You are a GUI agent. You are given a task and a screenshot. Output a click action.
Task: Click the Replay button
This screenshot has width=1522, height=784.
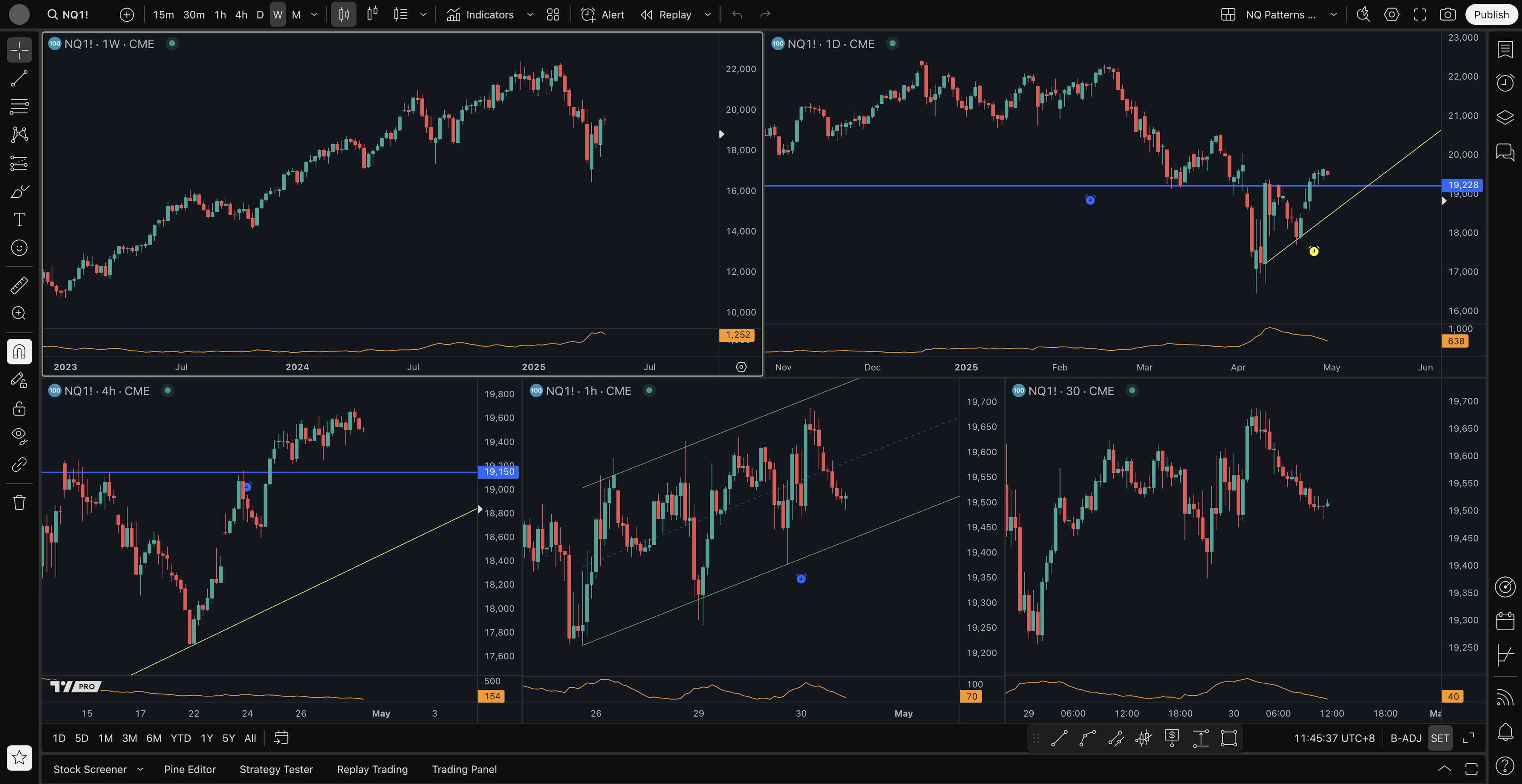coord(666,15)
